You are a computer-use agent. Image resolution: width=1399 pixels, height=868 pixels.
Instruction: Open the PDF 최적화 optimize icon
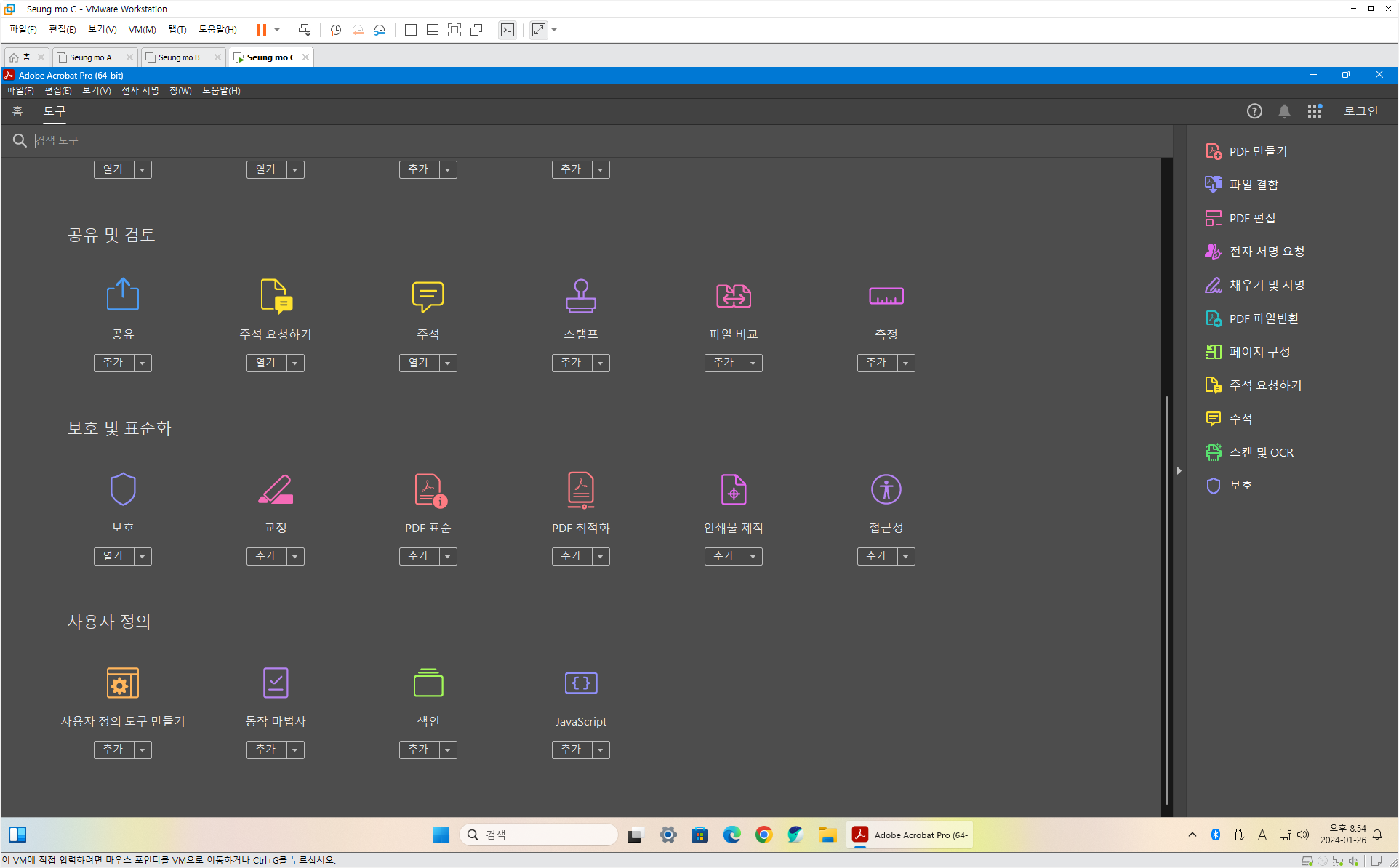[580, 489]
